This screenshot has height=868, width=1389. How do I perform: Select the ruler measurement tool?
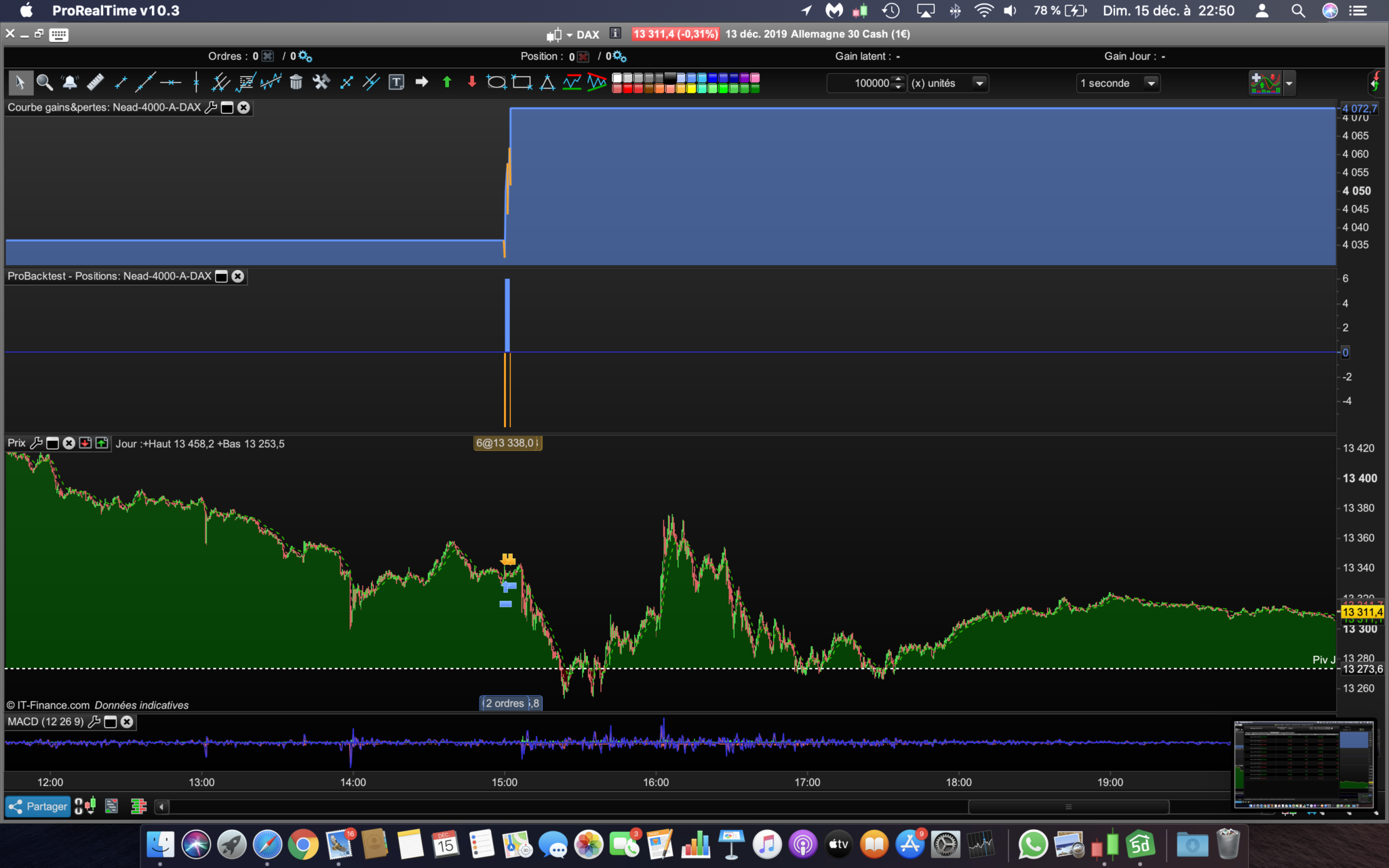coord(95,83)
